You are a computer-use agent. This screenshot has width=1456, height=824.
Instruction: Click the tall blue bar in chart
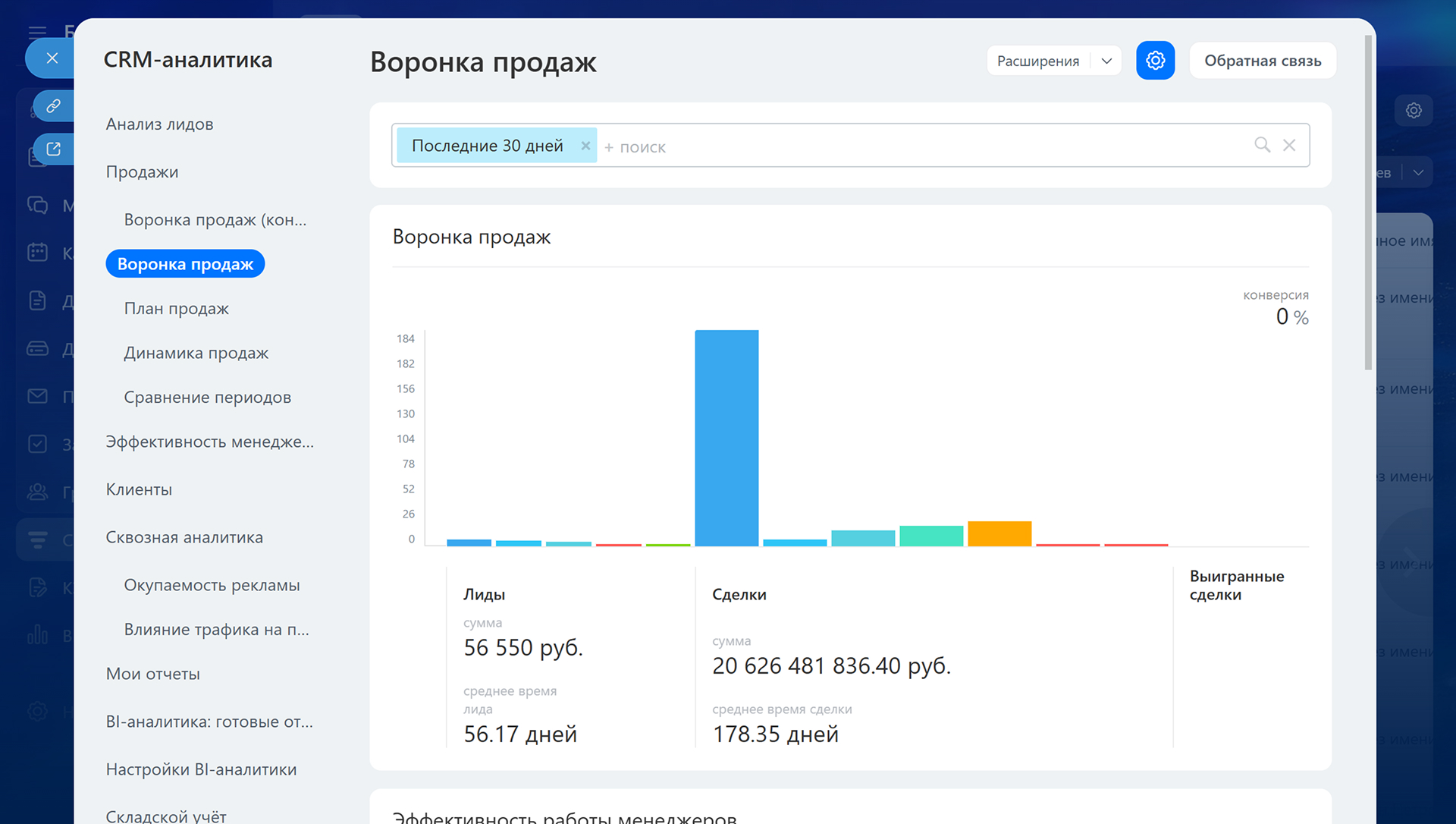726,438
